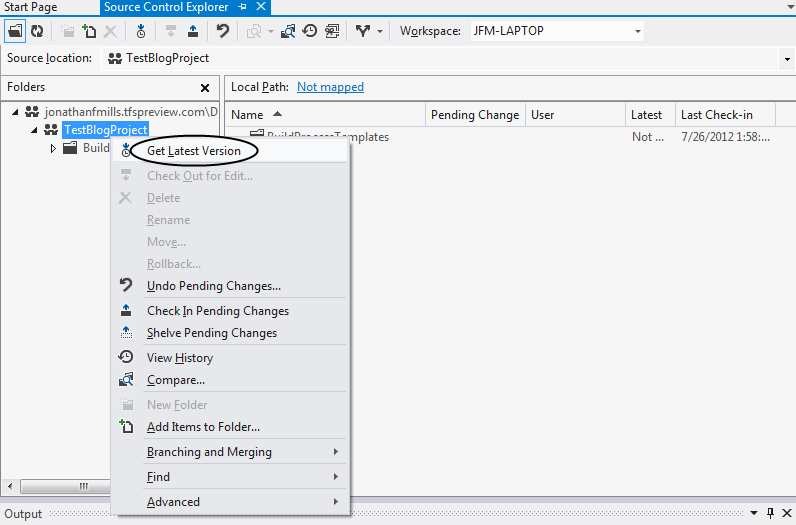
Task: Click the greyed-out Find toolbar icon
Action: (x=253, y=31)
